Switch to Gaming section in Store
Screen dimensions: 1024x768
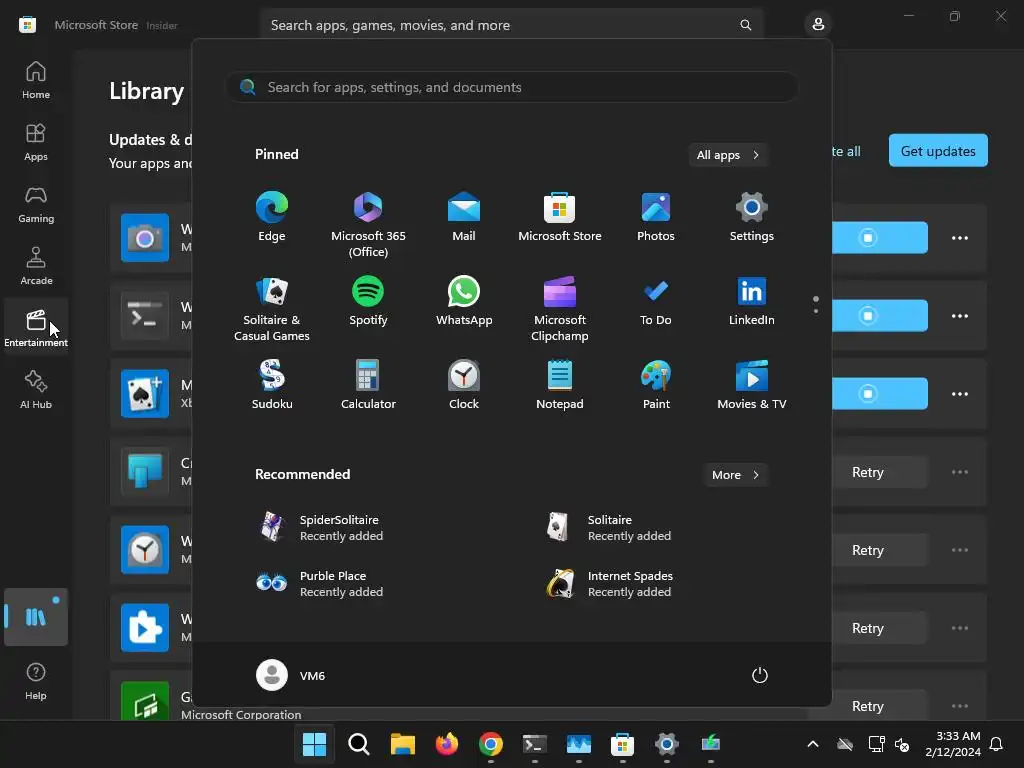[36, 204]
